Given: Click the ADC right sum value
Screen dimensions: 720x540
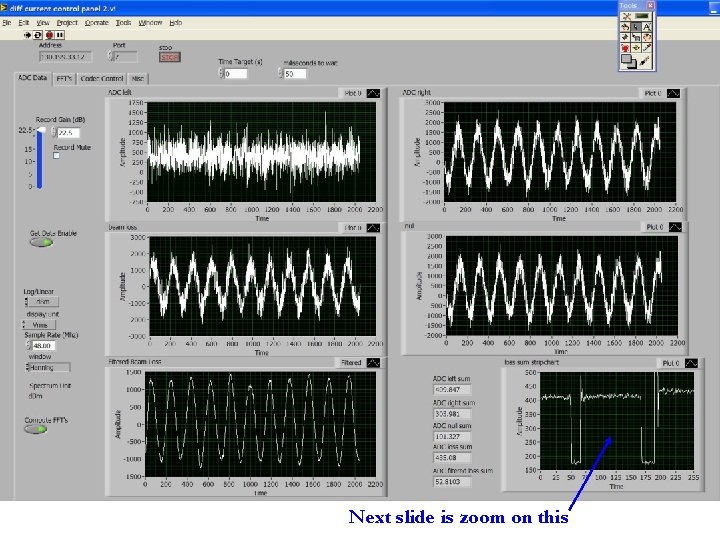Looking at the screenshot, I should point(452,414).
